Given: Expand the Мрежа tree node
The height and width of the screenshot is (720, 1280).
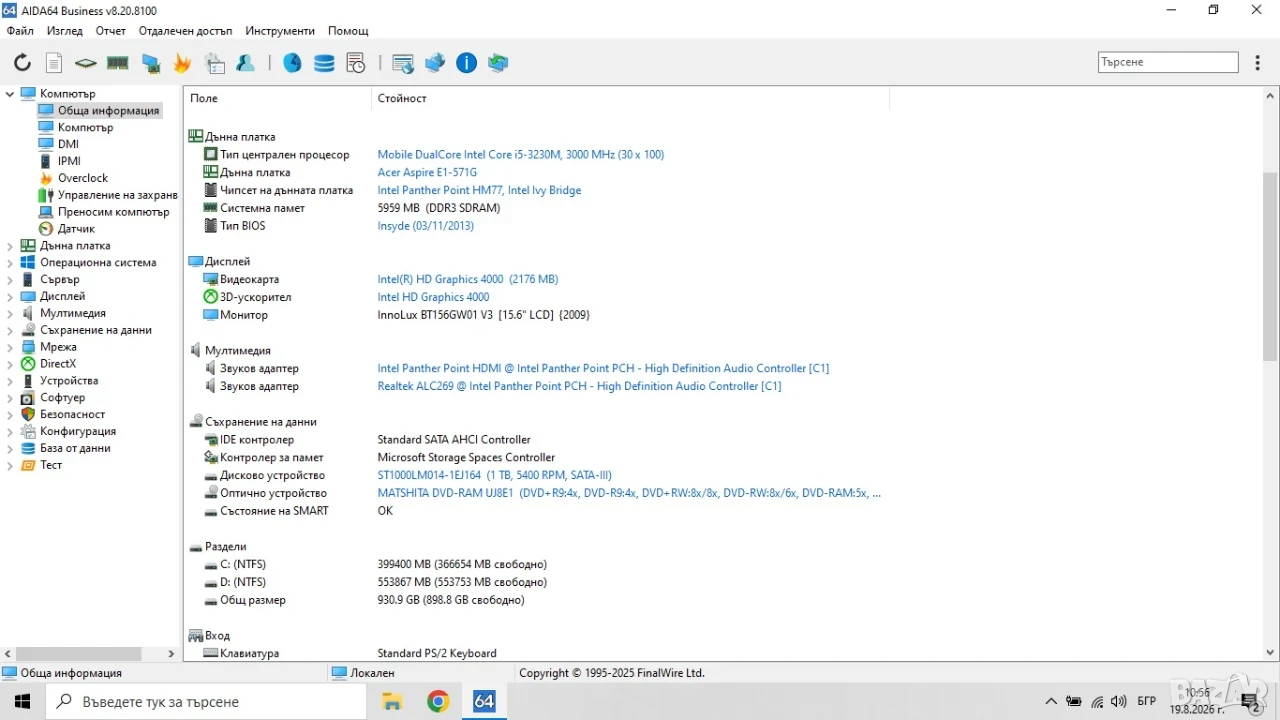Looking at the screenshot, I should pos(10,347).
